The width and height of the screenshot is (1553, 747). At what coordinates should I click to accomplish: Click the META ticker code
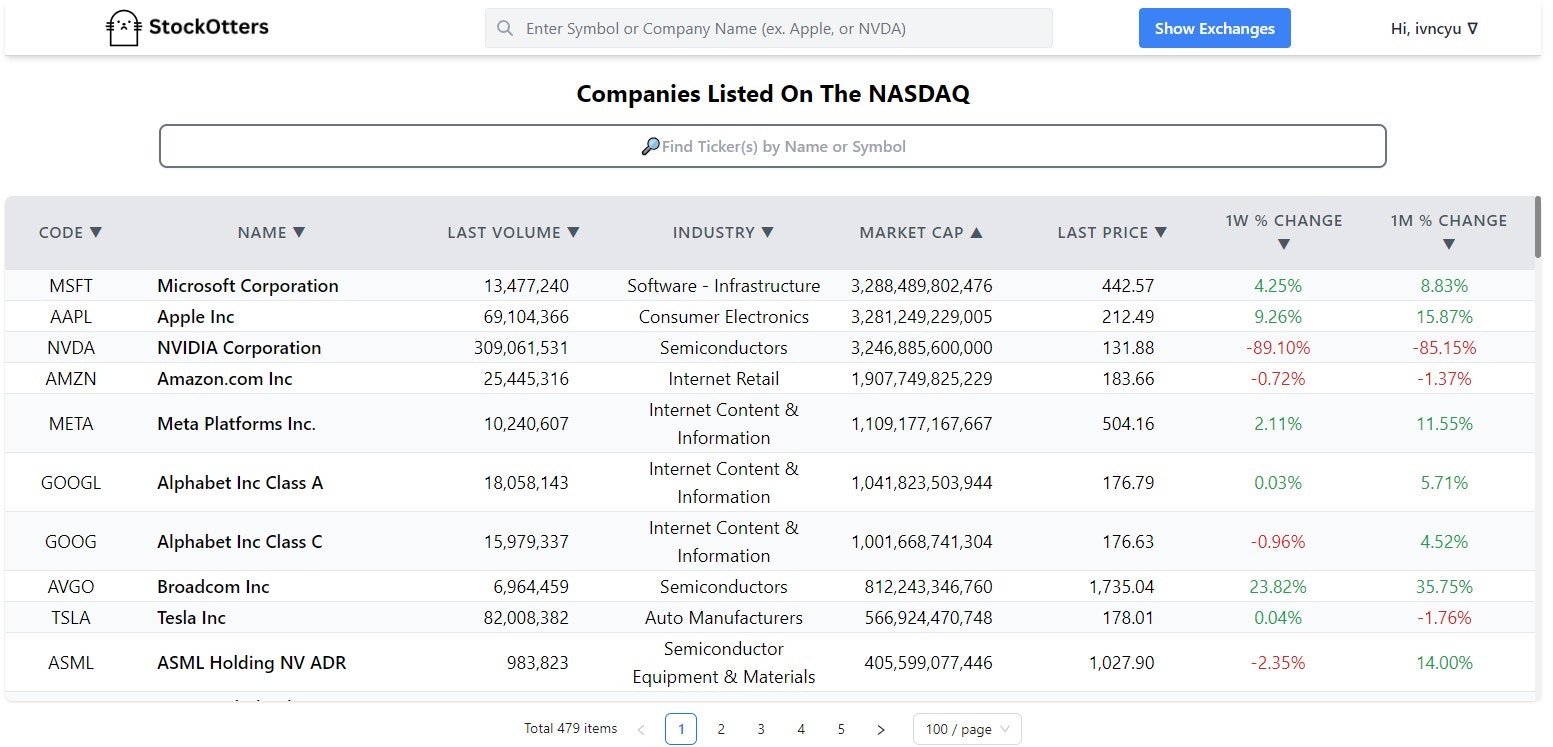(71, 424)
